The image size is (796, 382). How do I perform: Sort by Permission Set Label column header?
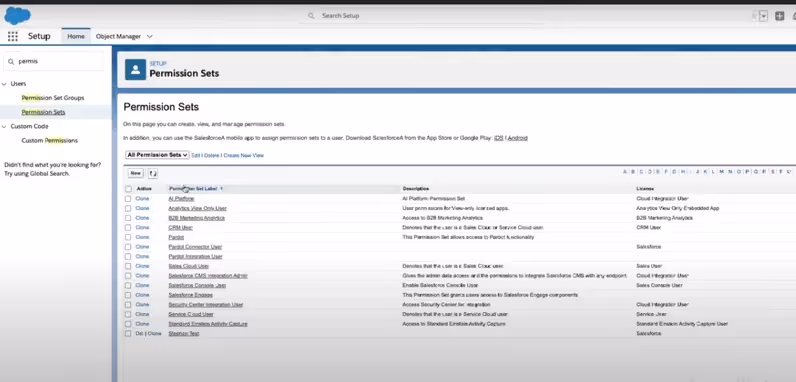tap(193, 188)
